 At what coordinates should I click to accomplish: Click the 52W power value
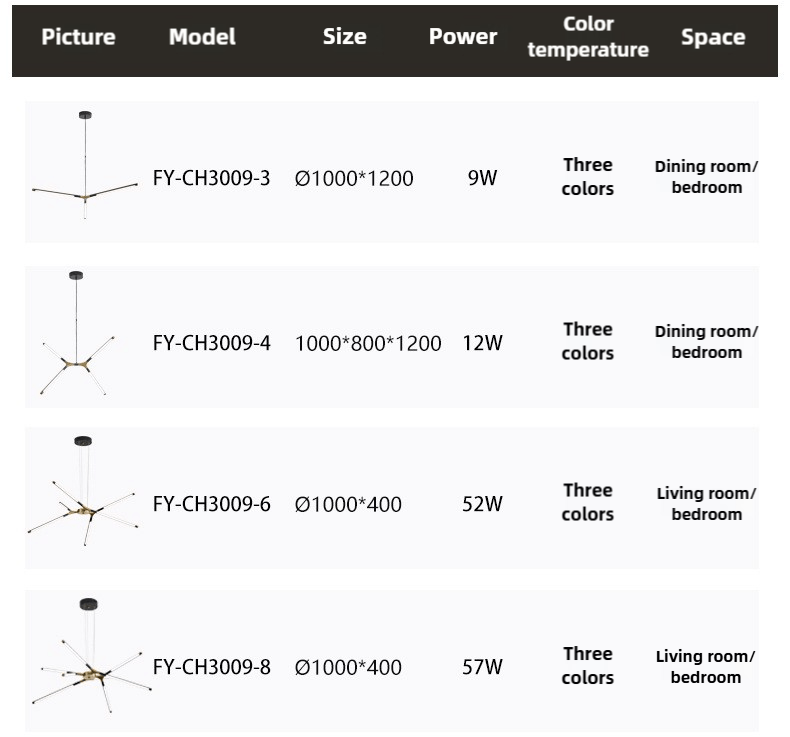pos(482,504)
